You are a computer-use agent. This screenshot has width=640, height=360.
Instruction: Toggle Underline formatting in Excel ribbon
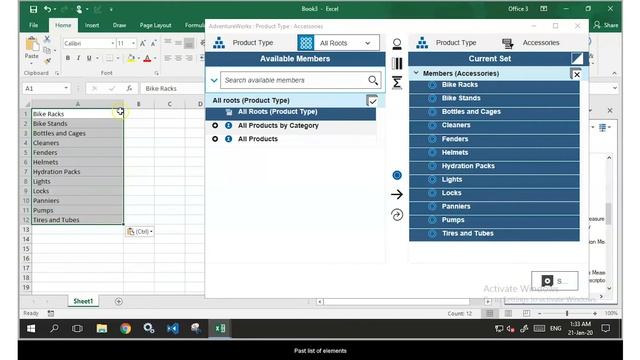(89, 58)
